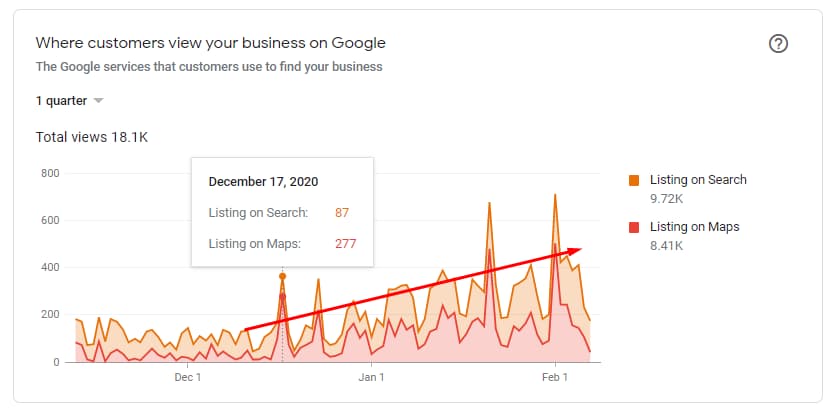This screenshot has height=412, width=833.
Task: Click the Jan 1 axis label
Action: click(x=371, y=377)
